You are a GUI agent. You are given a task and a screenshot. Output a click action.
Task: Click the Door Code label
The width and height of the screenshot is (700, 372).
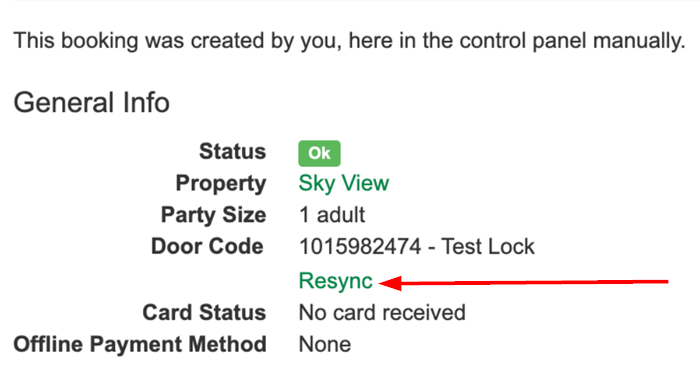tap(207, 247)
